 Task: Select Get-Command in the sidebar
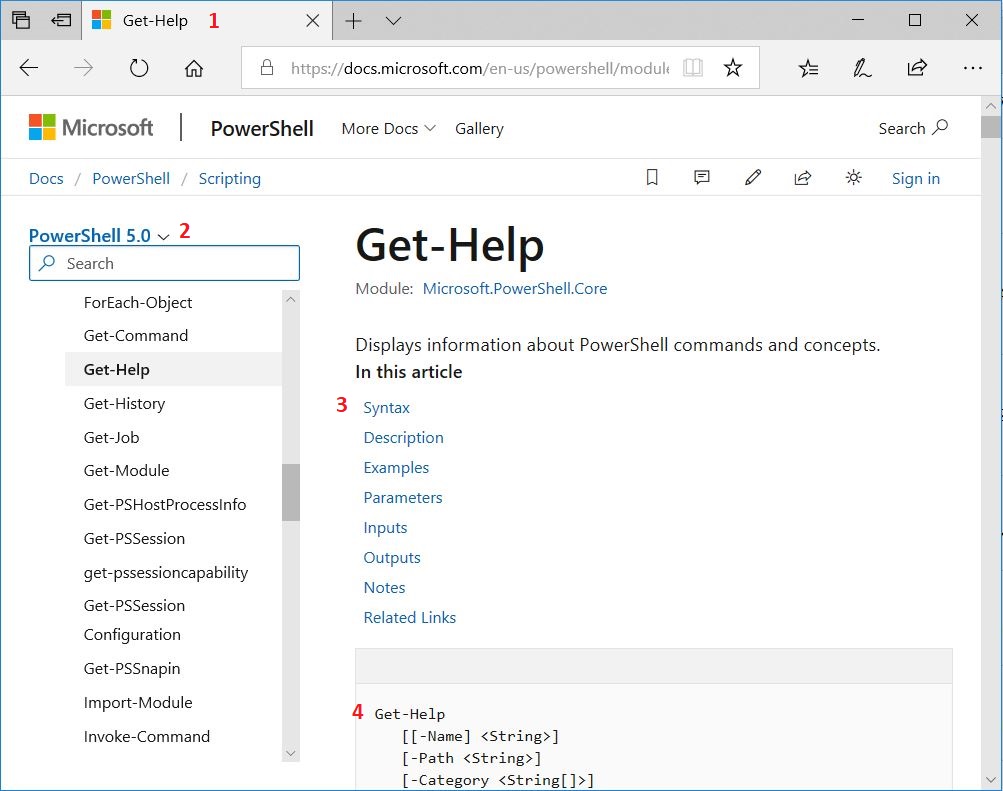coord(136,336)
